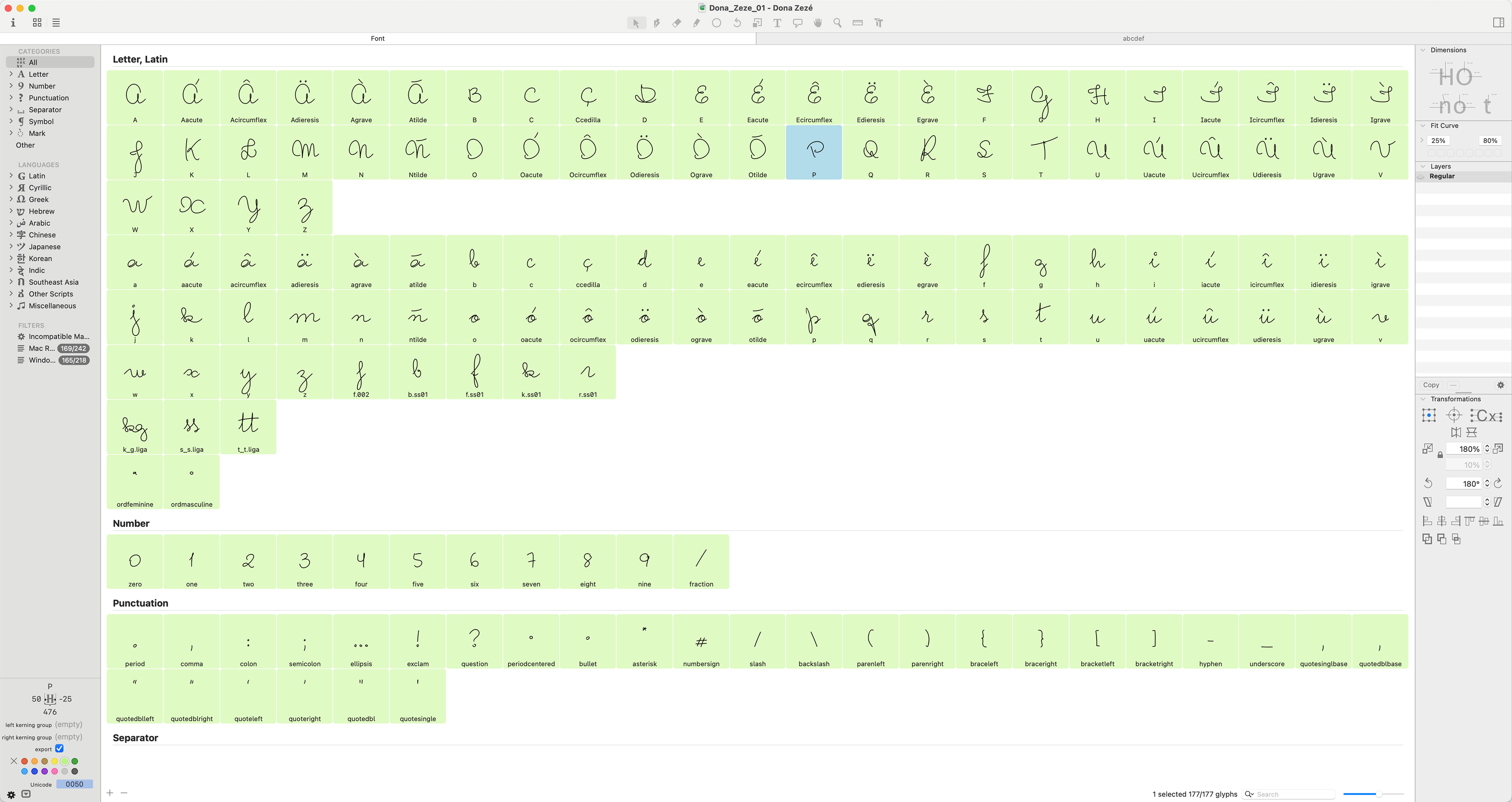Select the All category

(x=50, y=62)
